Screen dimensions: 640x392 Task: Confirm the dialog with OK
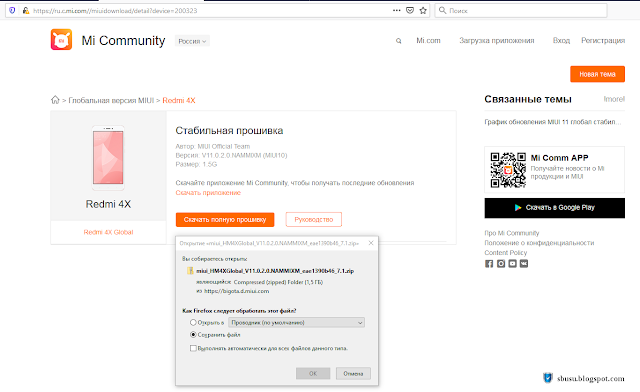[x=313, y=373]
